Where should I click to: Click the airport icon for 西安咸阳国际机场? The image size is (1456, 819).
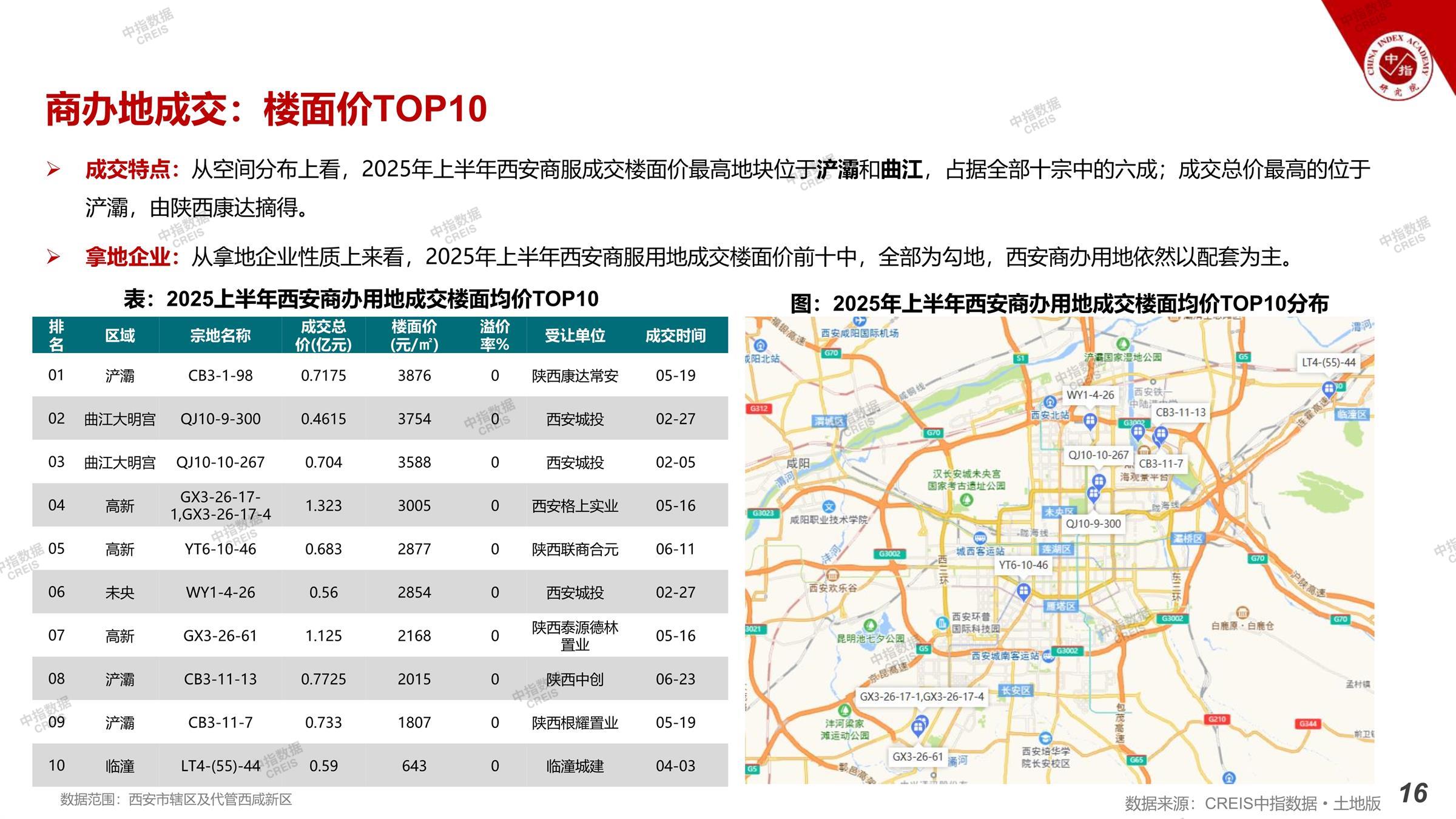(x=859, y=322)
